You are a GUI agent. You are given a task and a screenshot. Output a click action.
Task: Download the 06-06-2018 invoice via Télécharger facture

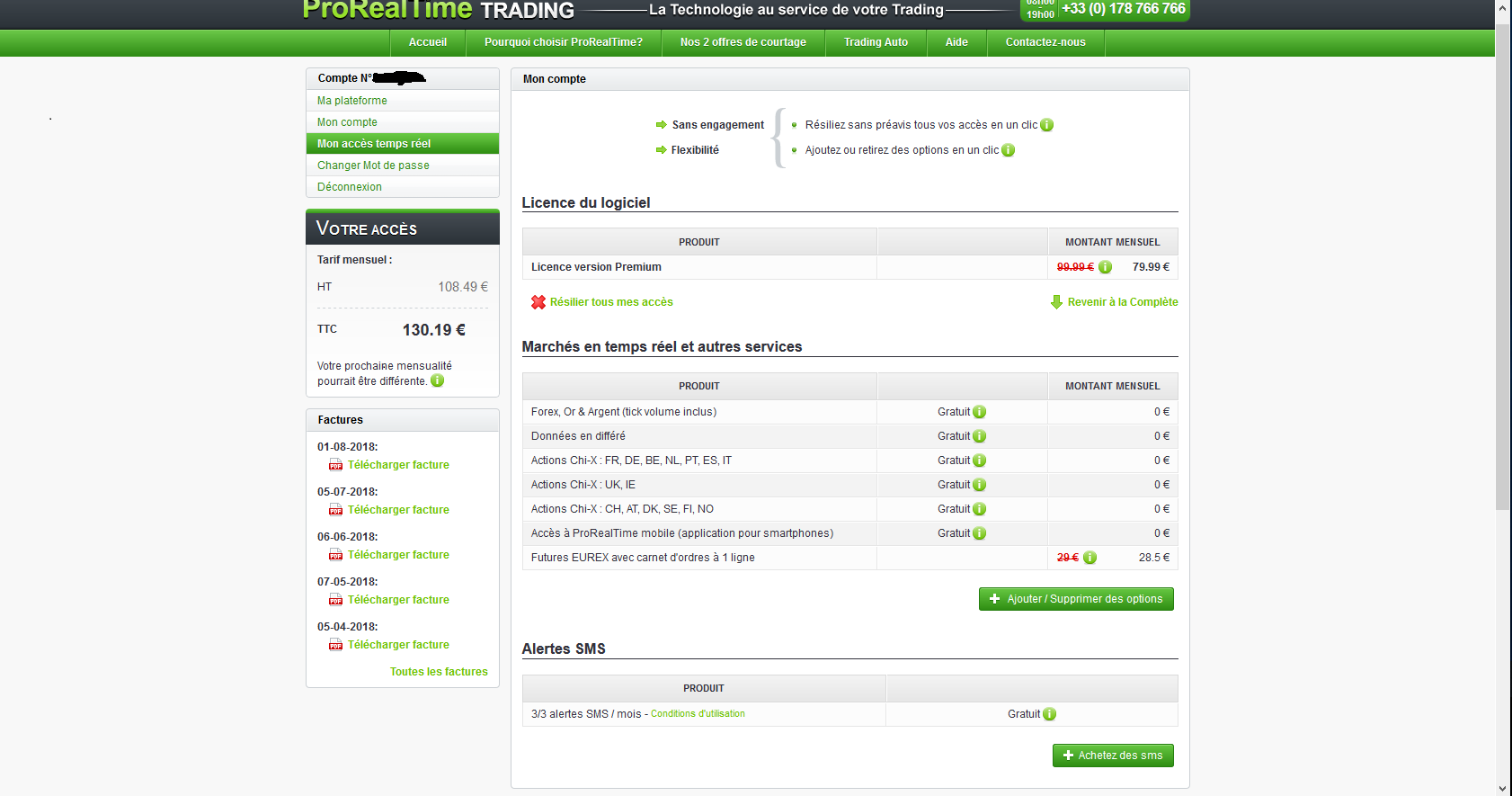pyautogui.click(x=398, y=555)
